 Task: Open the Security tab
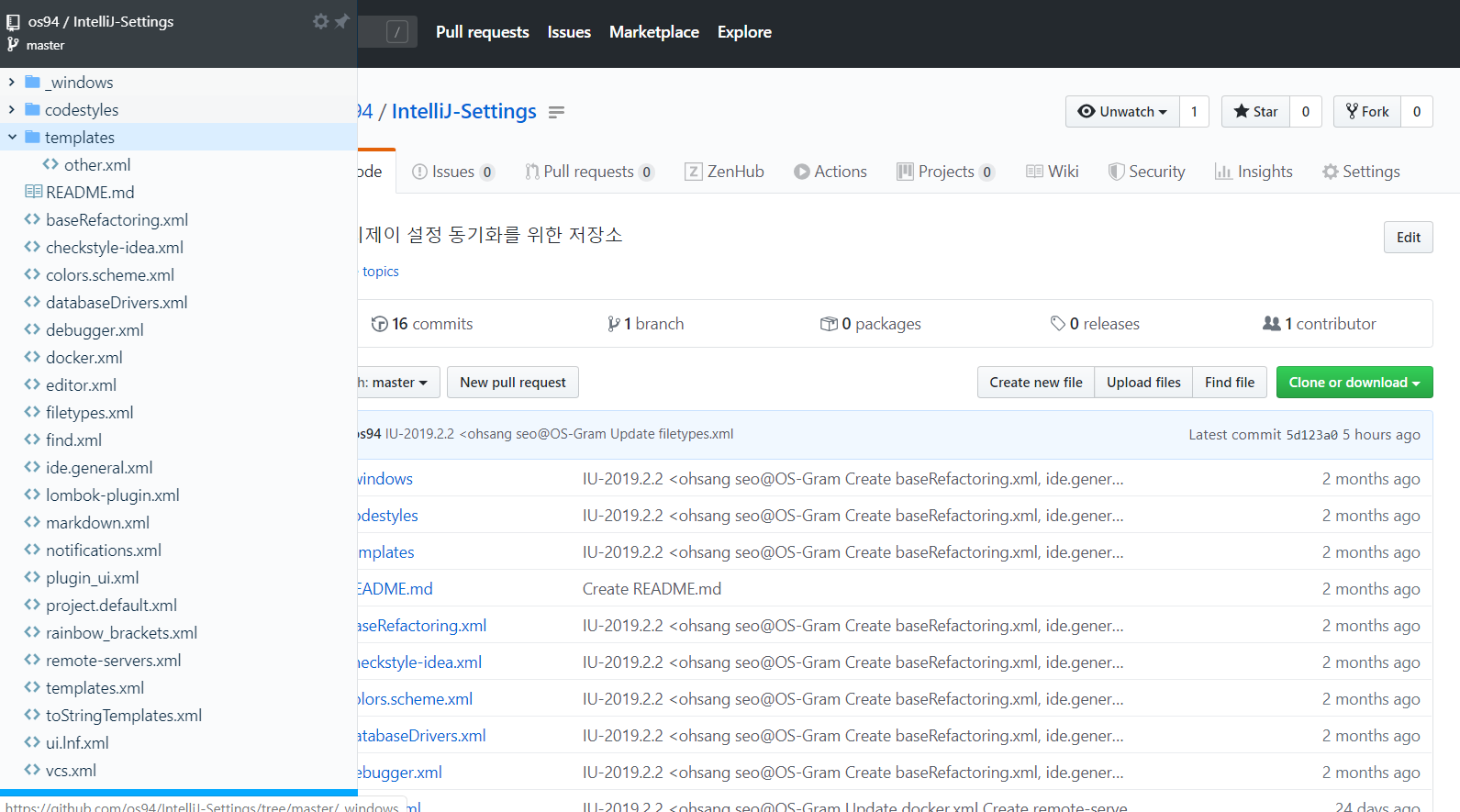(x=1147, y=172)
